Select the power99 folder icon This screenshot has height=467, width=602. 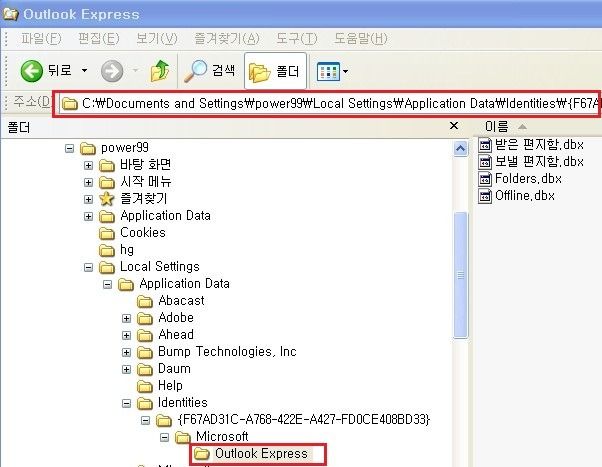click(x=88, y=148)
